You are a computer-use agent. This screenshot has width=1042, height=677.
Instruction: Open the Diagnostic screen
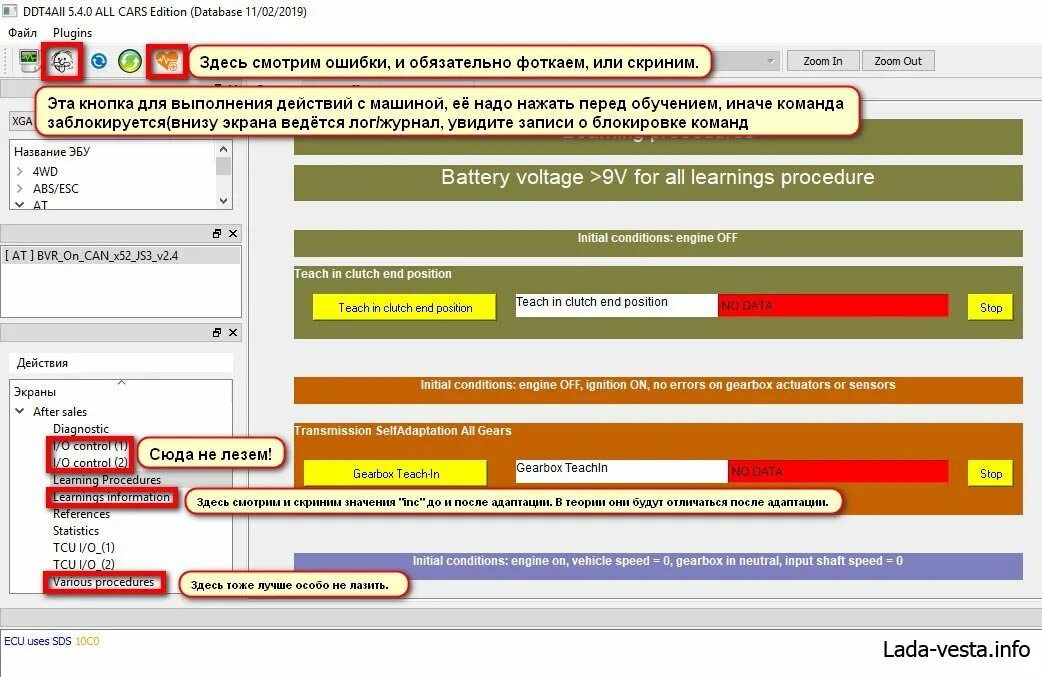coord(80,429)
